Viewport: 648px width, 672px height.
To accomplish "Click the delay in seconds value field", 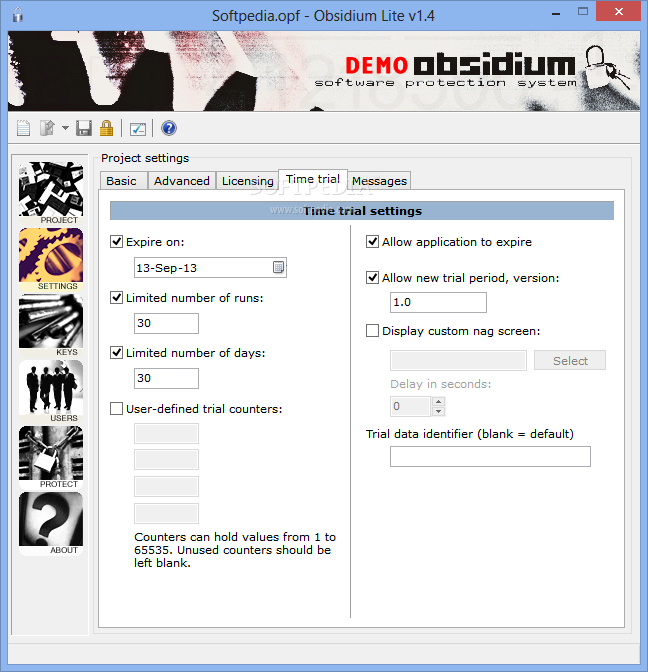I will pos(410,406).
